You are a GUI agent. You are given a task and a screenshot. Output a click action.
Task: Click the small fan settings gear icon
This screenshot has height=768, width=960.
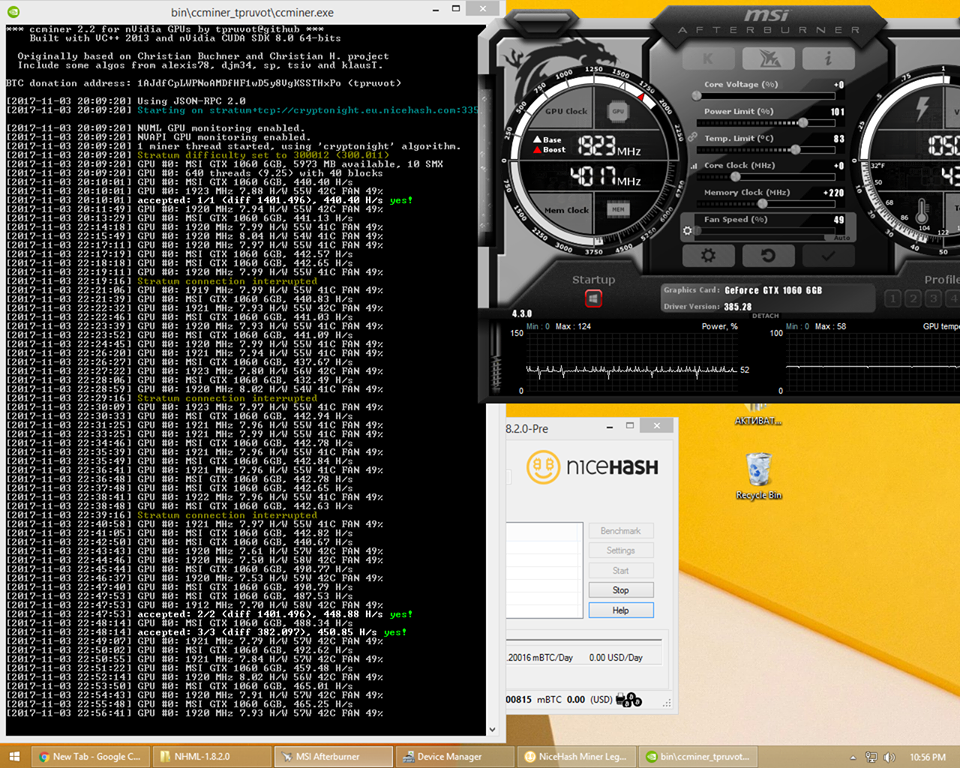(687, 231)
